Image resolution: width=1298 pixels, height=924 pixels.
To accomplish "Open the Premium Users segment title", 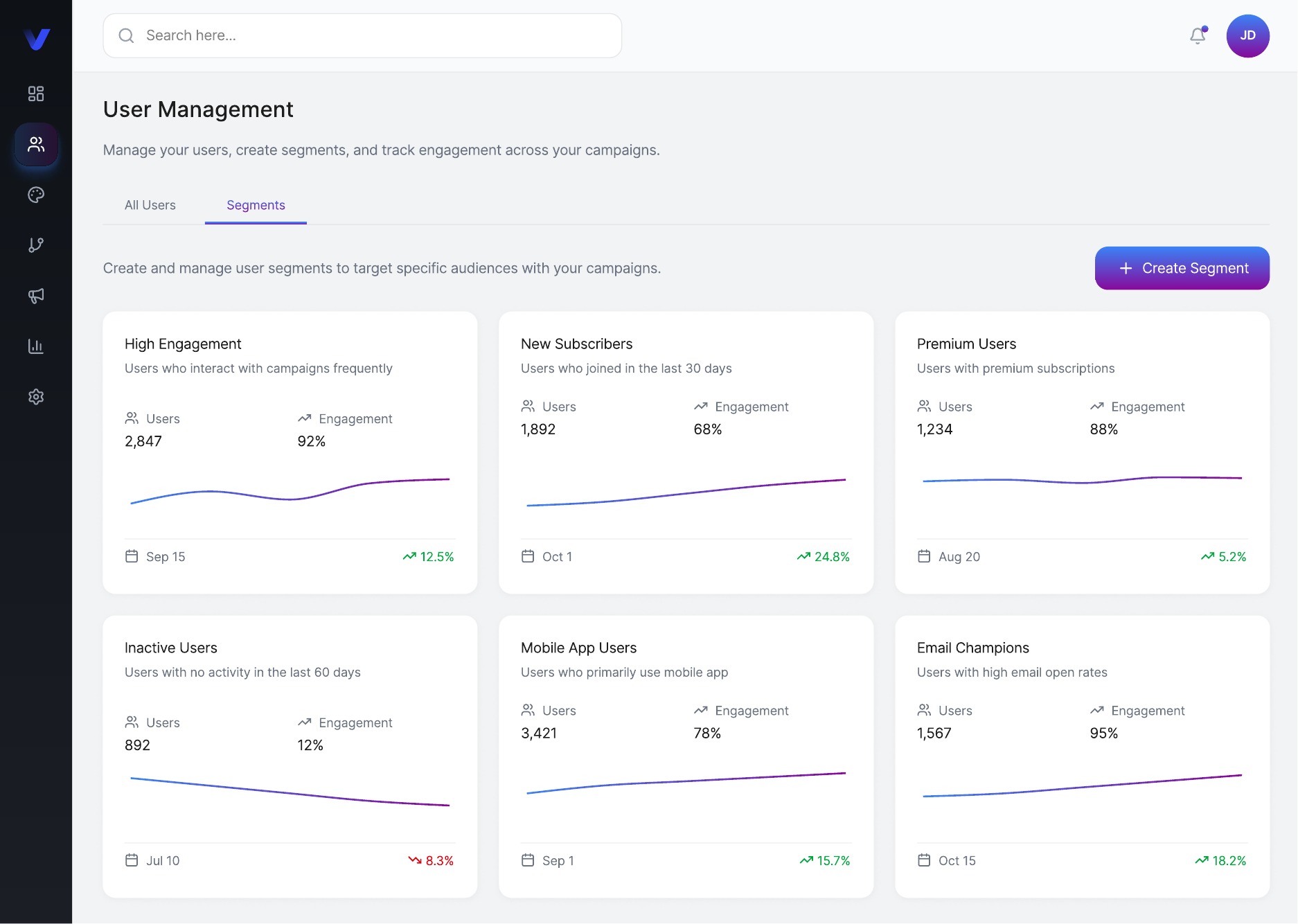I will coord(966,344).
